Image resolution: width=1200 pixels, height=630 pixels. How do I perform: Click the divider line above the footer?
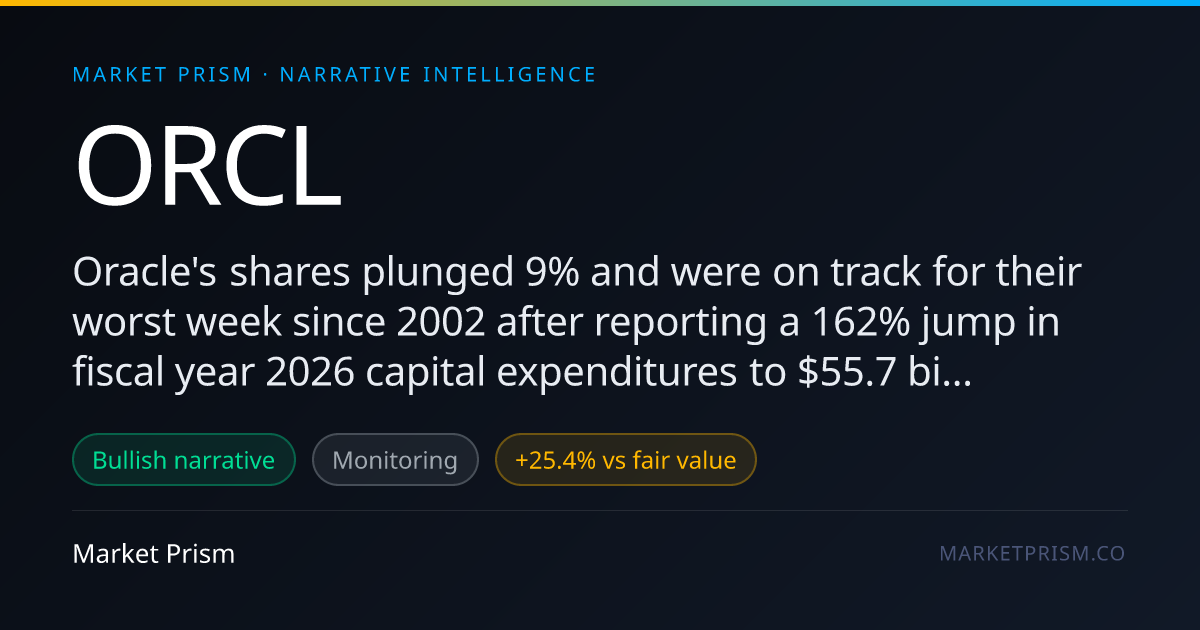tap(600, 510)
